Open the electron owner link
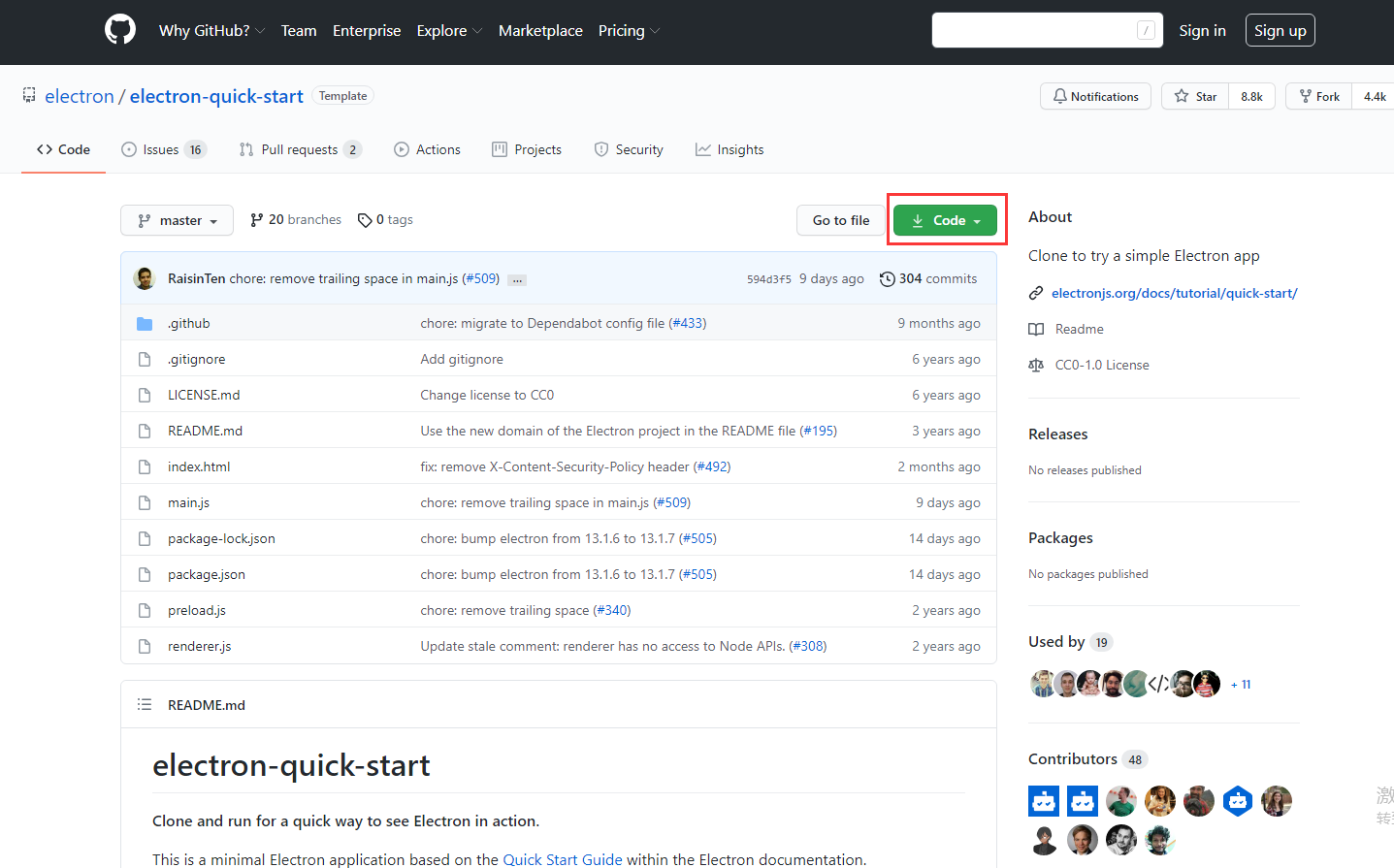1394x868 pixels. pyautogui.click(x=80, y=96)
